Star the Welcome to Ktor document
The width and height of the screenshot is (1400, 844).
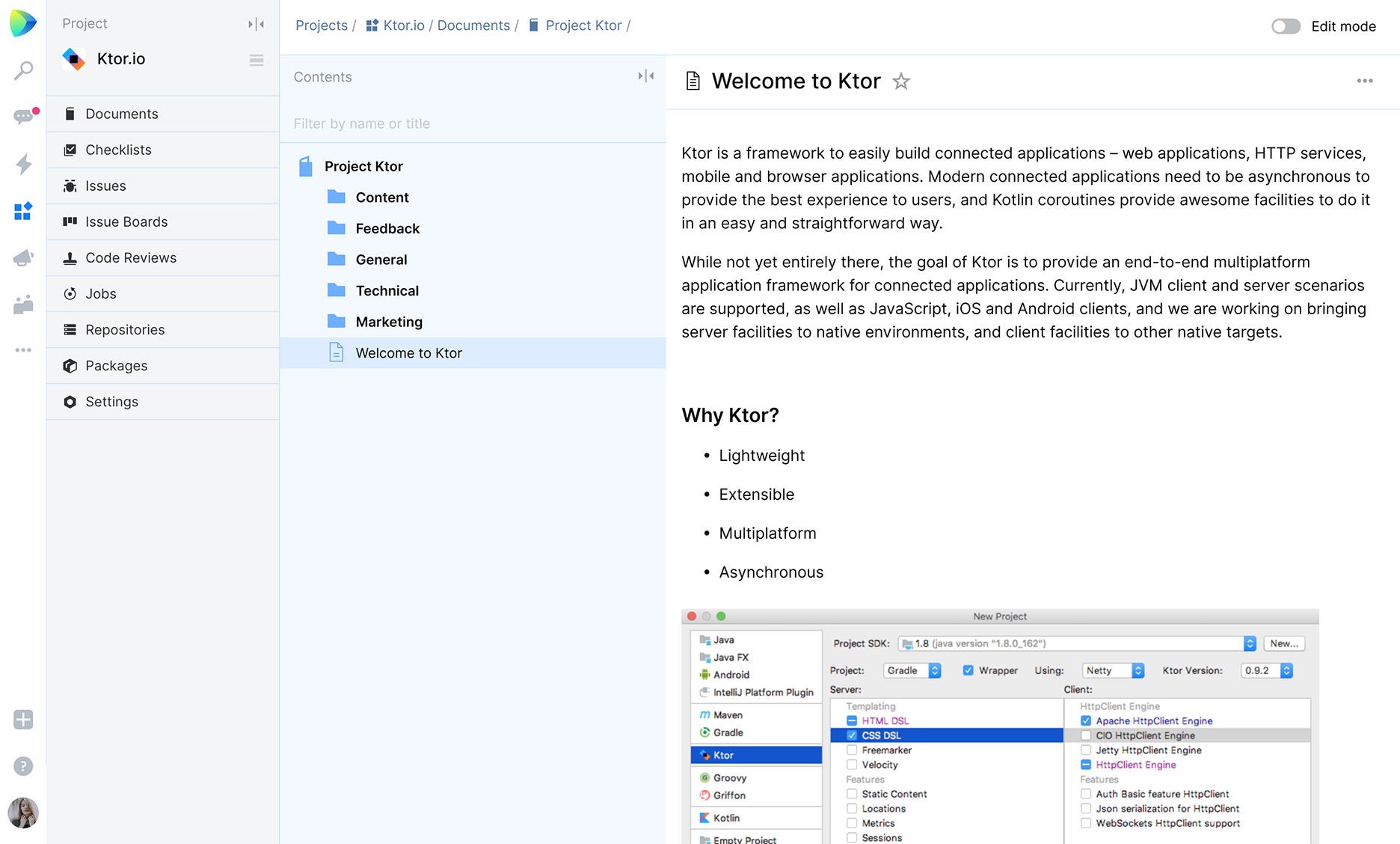pyautogui.click(x=901, y=81)
